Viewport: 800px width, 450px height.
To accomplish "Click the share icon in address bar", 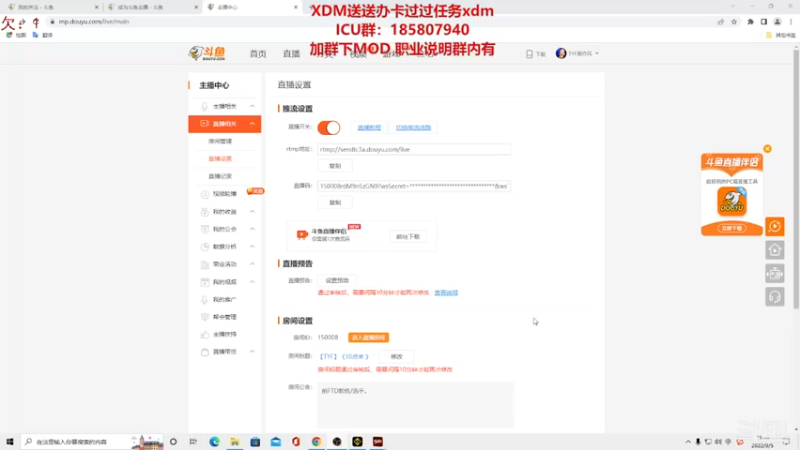I will tap(720, 22).
